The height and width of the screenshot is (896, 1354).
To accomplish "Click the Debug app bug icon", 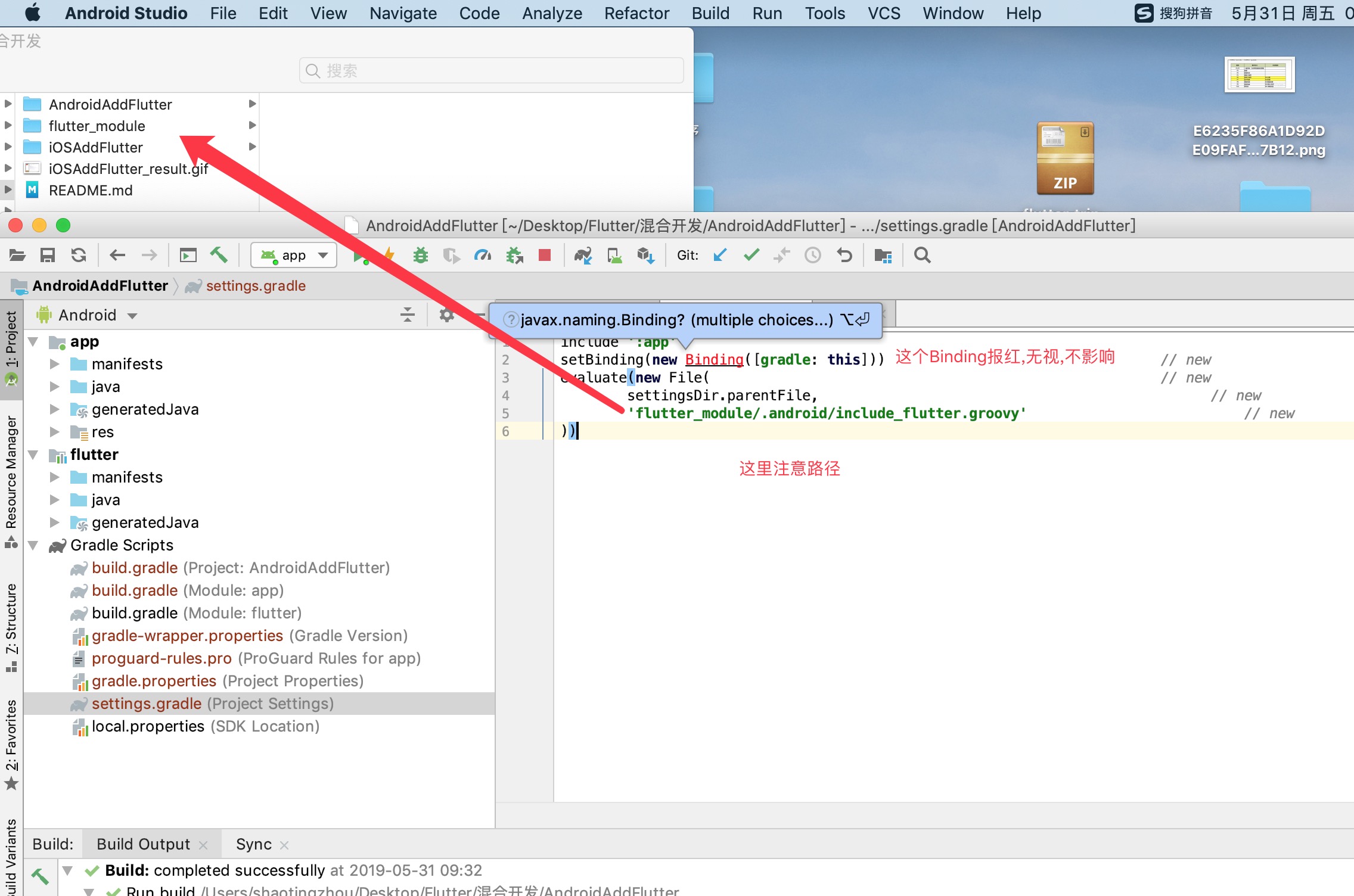I will point(421,256).
